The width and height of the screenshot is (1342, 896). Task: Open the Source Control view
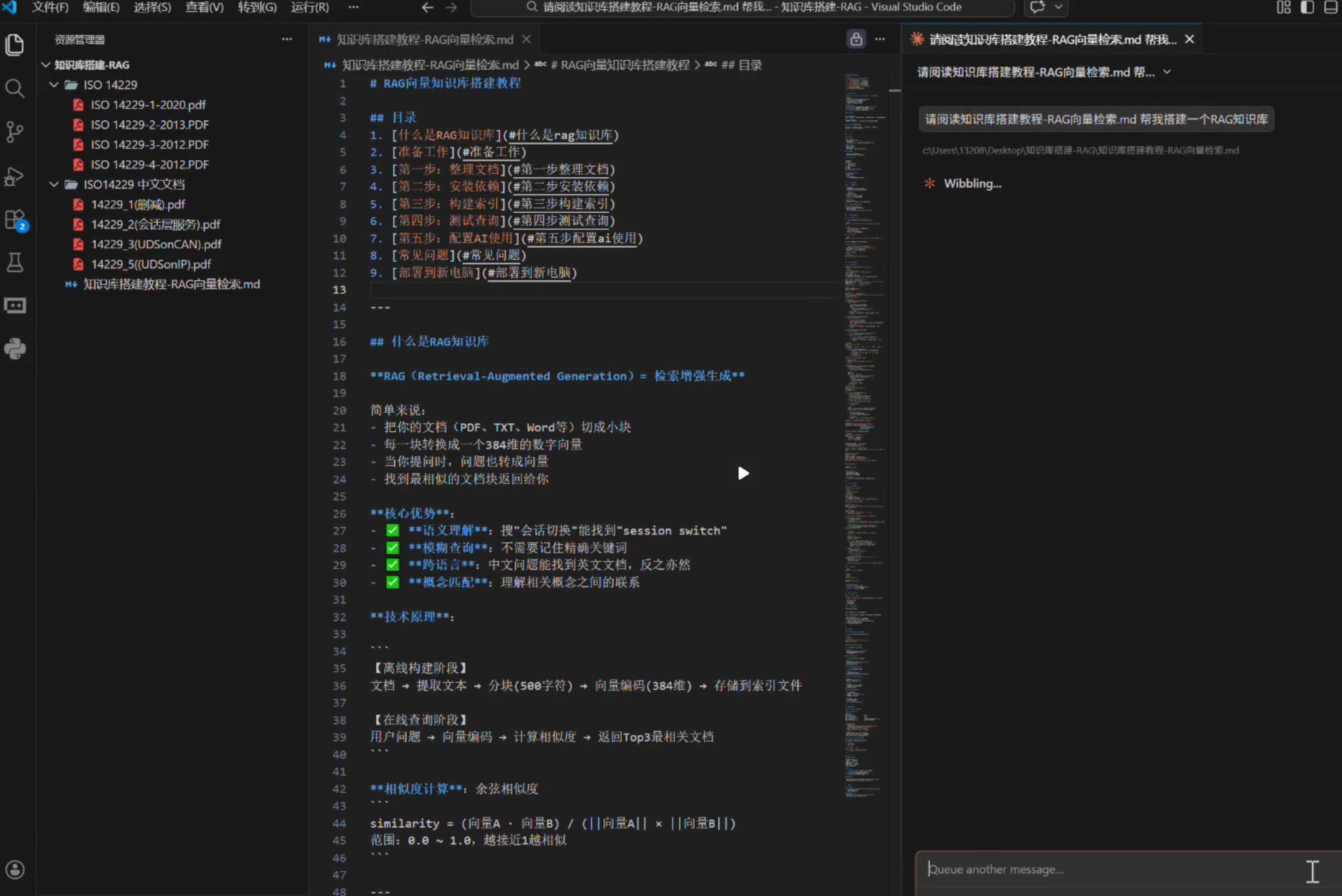point(14,132)
